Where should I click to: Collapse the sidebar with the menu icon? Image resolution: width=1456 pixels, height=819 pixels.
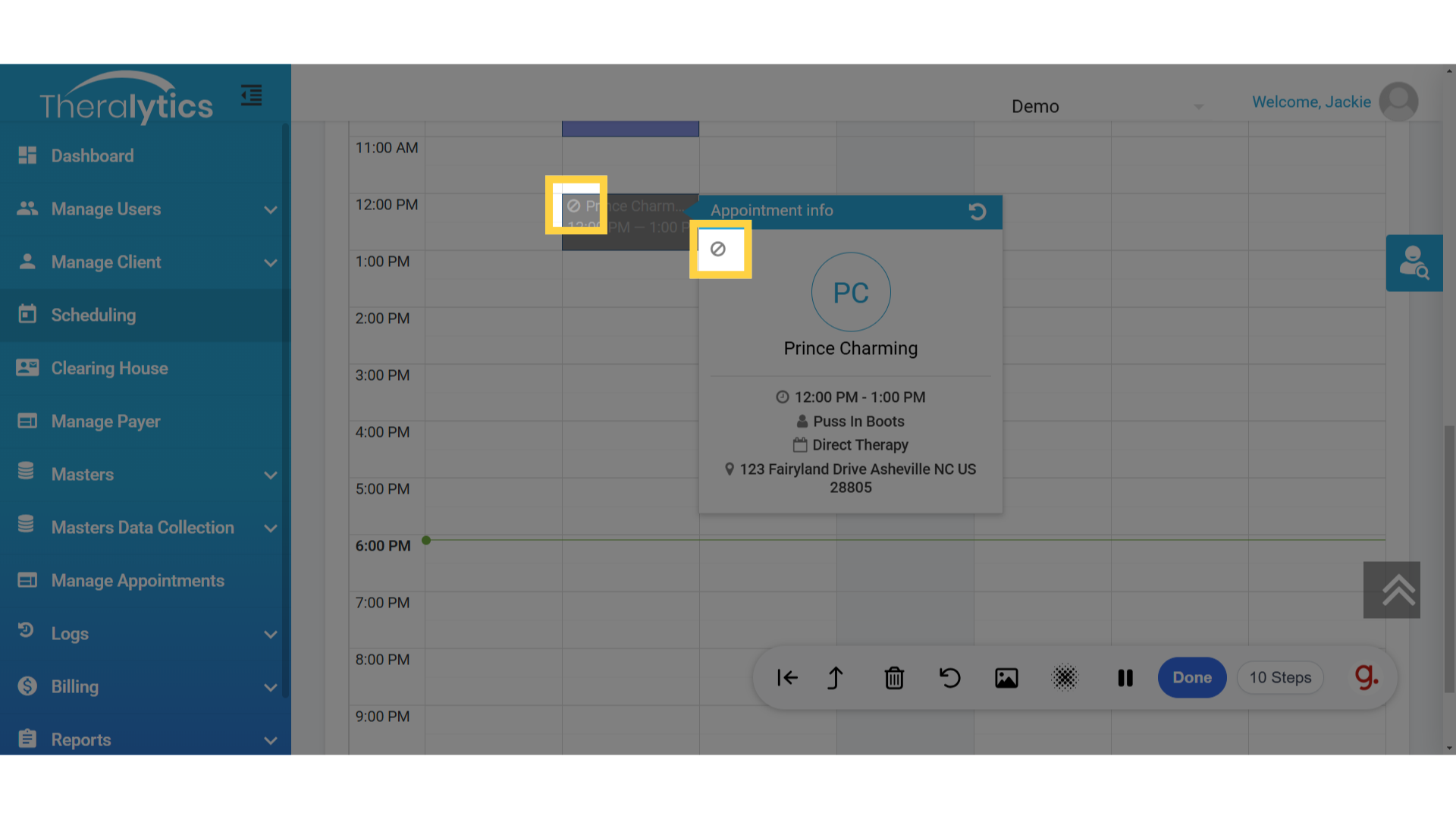point(252,96)
